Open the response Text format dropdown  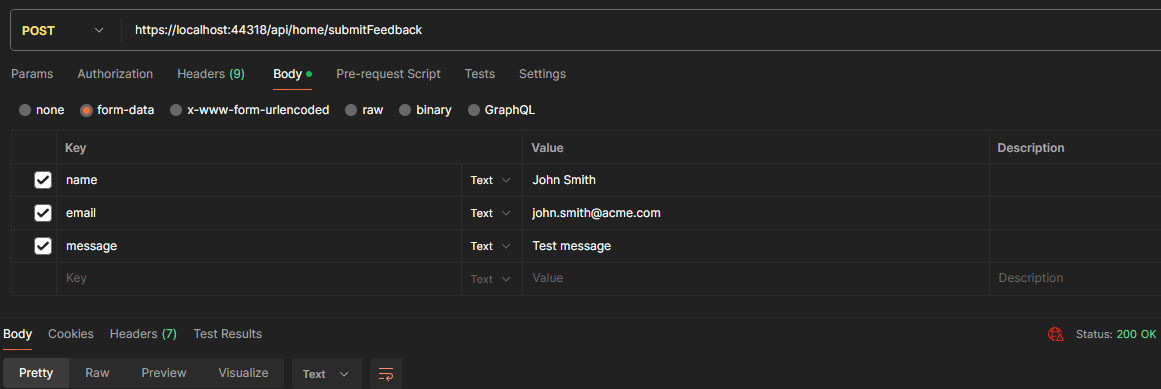click(x=327, y=374)
